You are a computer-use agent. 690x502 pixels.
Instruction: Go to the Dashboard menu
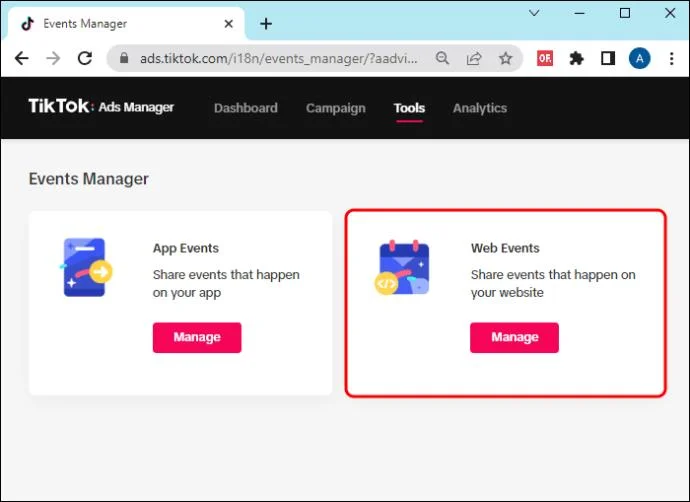point(246,108)
